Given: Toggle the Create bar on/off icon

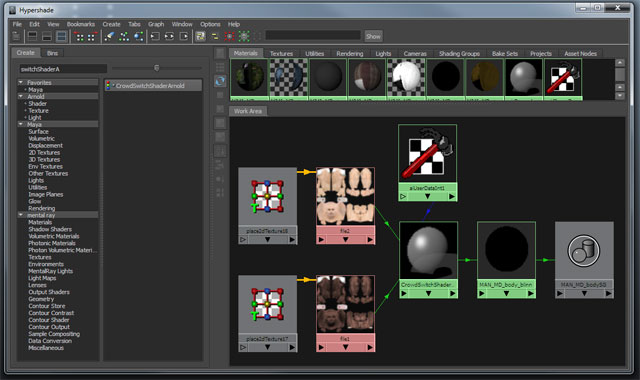Looking at the screenshot, I should (16, 36).
